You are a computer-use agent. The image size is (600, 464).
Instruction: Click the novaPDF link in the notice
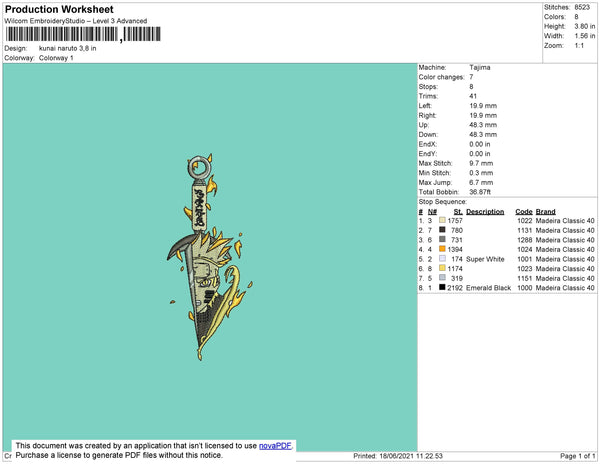275,446
